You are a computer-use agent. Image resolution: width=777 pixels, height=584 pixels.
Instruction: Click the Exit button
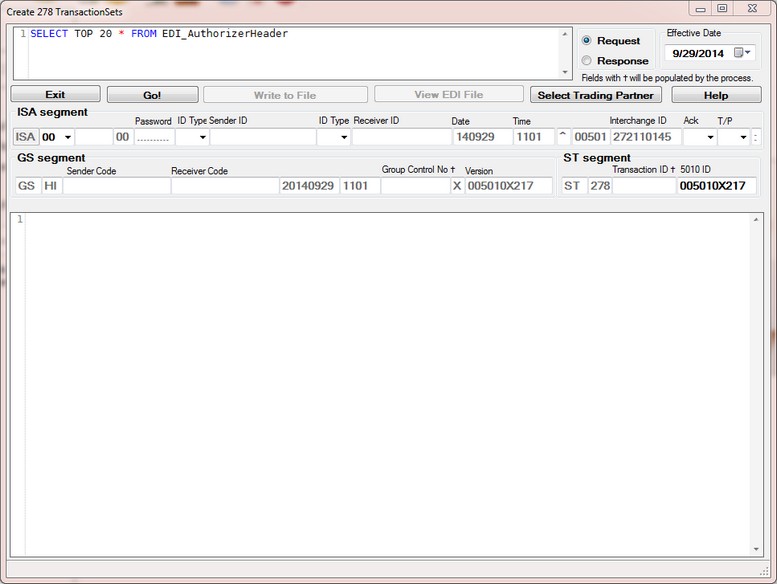click(55, 95)
